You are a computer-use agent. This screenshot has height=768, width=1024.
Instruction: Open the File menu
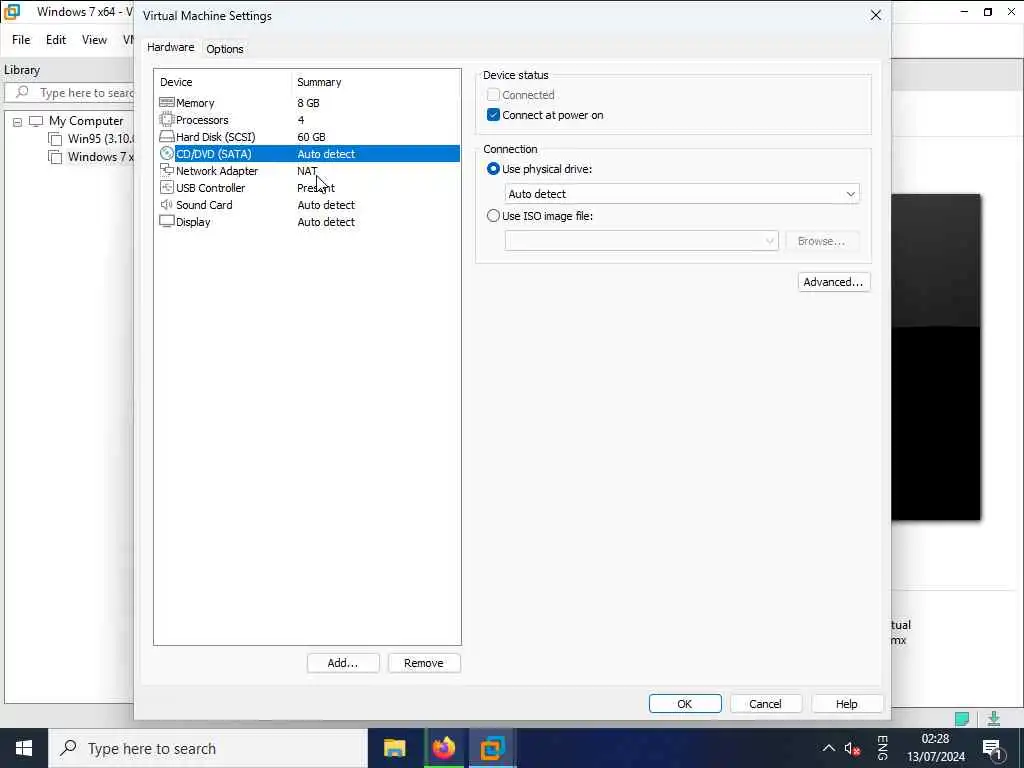point(21,40)
